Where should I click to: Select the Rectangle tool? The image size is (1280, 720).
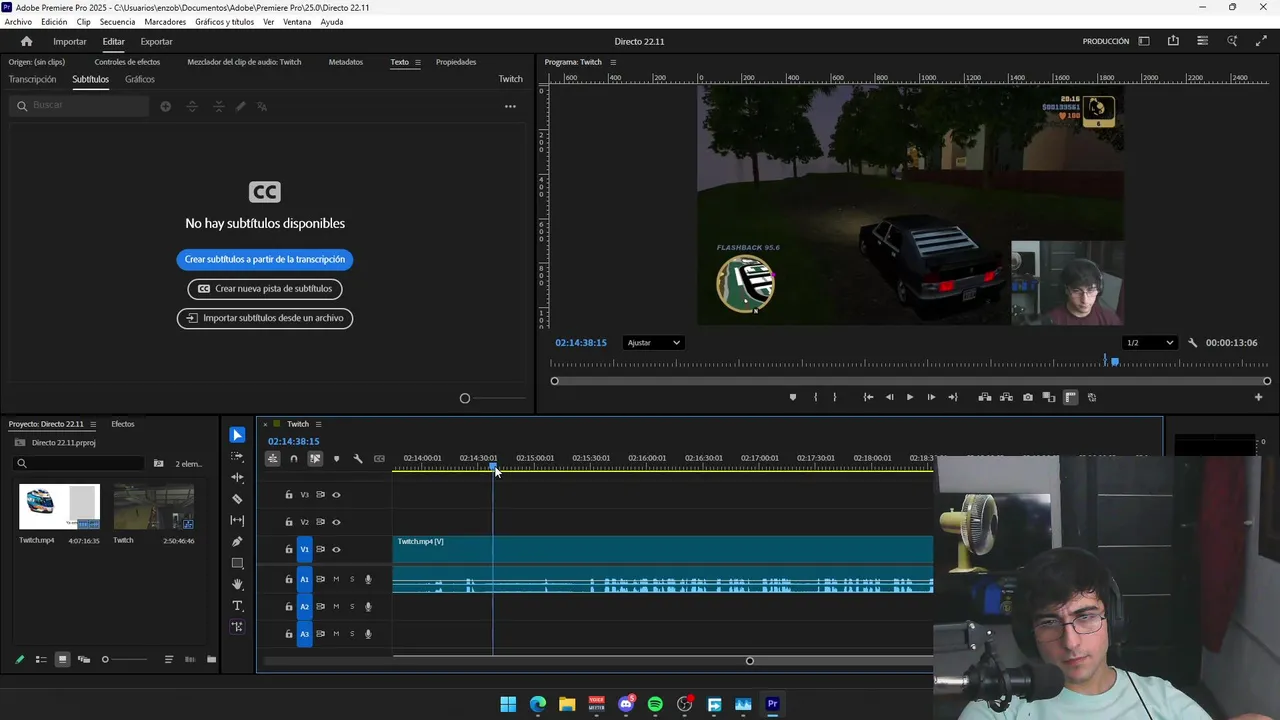[x=237, y=563]
